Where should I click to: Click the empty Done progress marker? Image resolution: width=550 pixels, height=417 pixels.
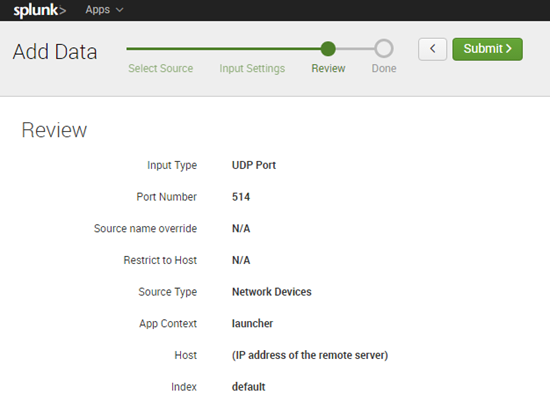383,48
